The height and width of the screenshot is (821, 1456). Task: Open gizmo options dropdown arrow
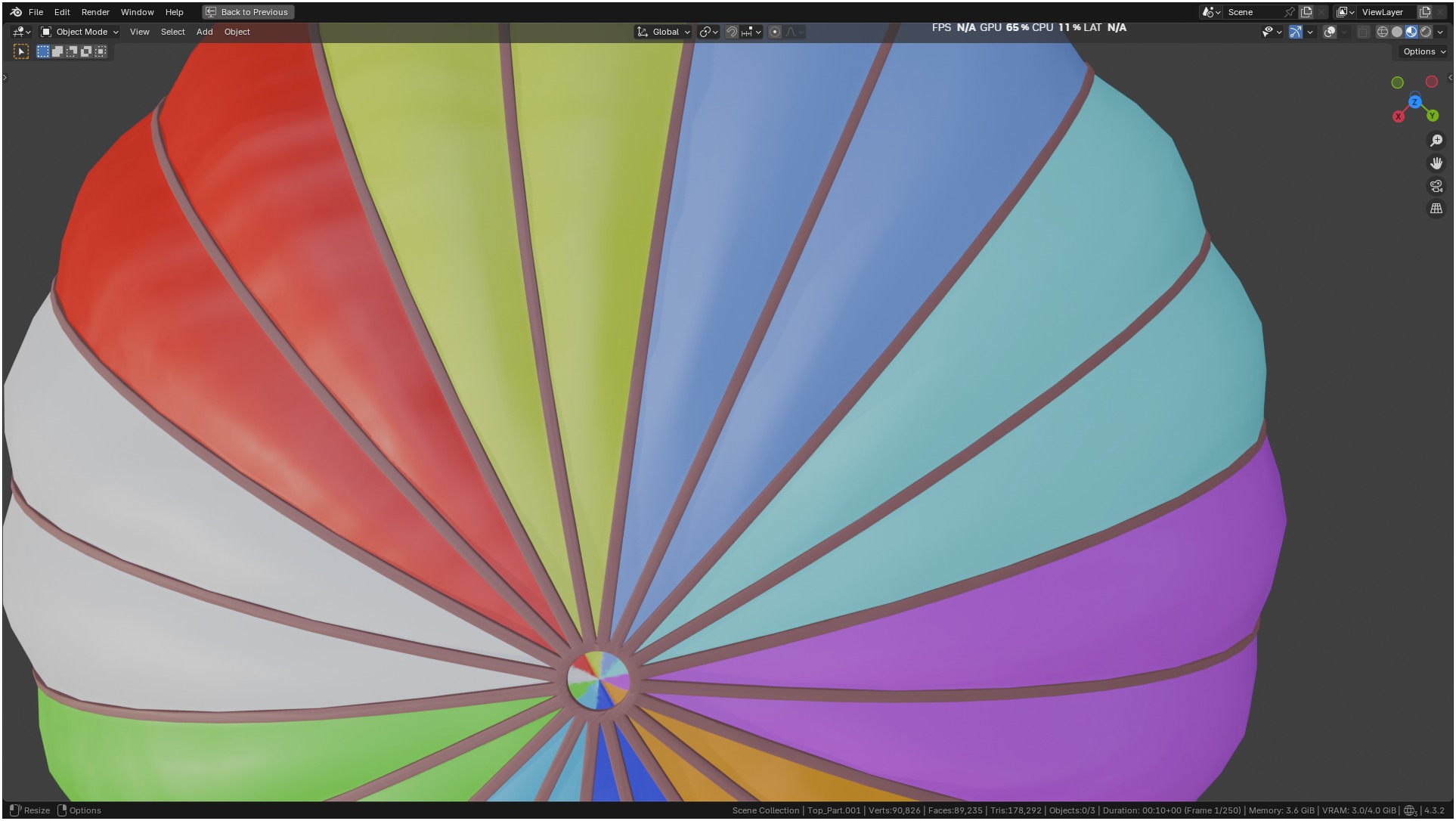coord(1310,32)
